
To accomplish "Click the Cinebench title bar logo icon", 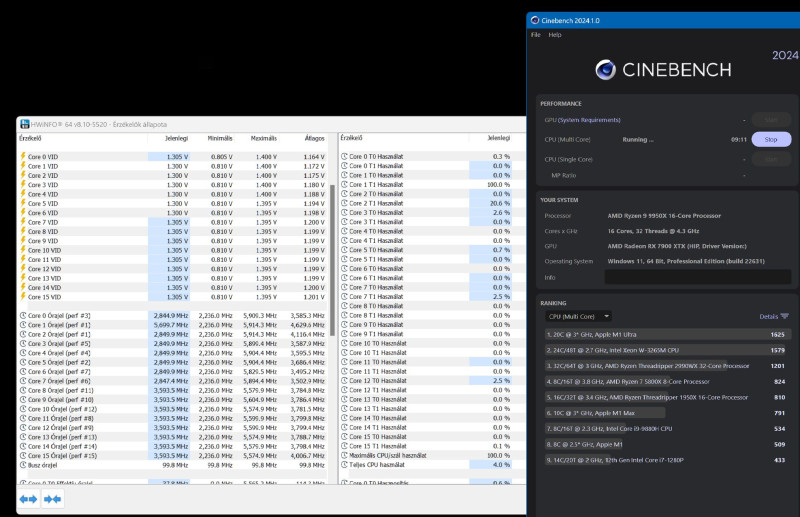I will [535, 20].
